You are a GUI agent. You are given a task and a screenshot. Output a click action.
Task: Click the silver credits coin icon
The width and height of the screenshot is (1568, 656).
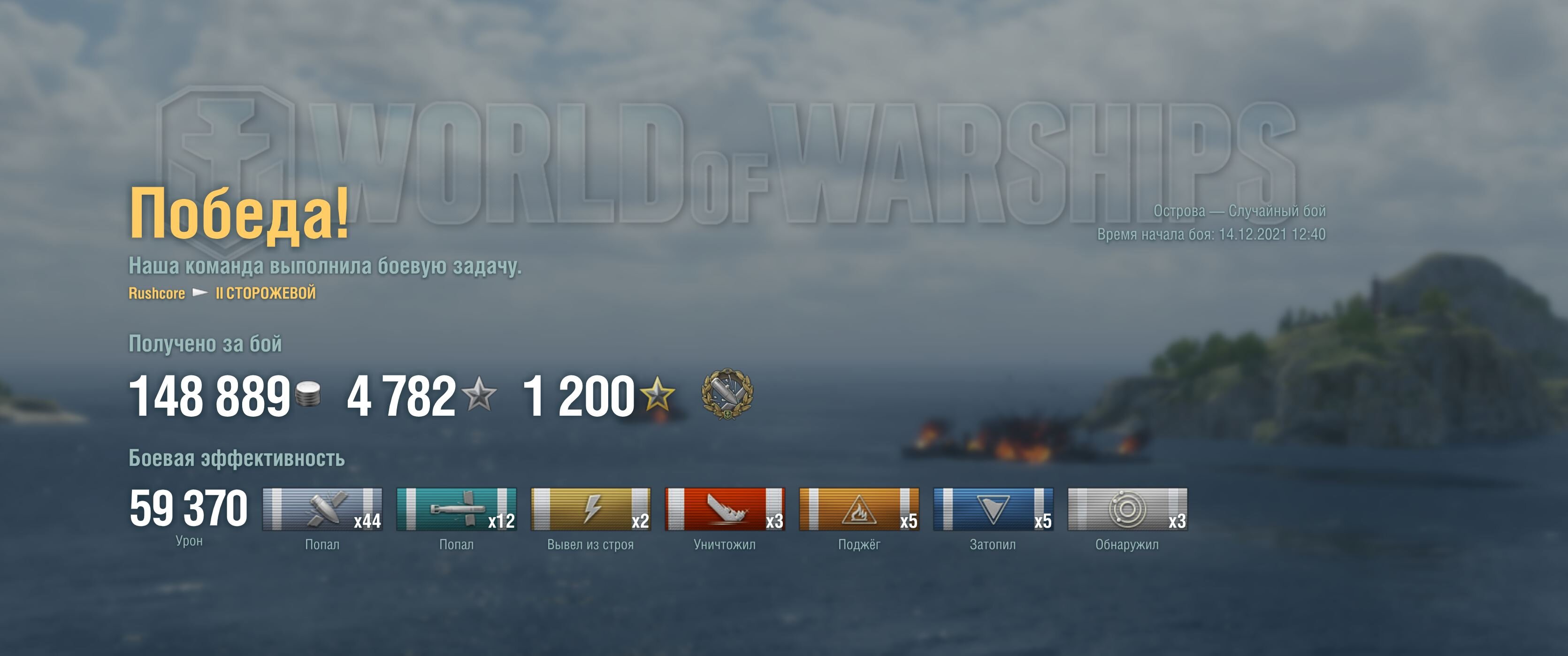click(x=307, y=394)
